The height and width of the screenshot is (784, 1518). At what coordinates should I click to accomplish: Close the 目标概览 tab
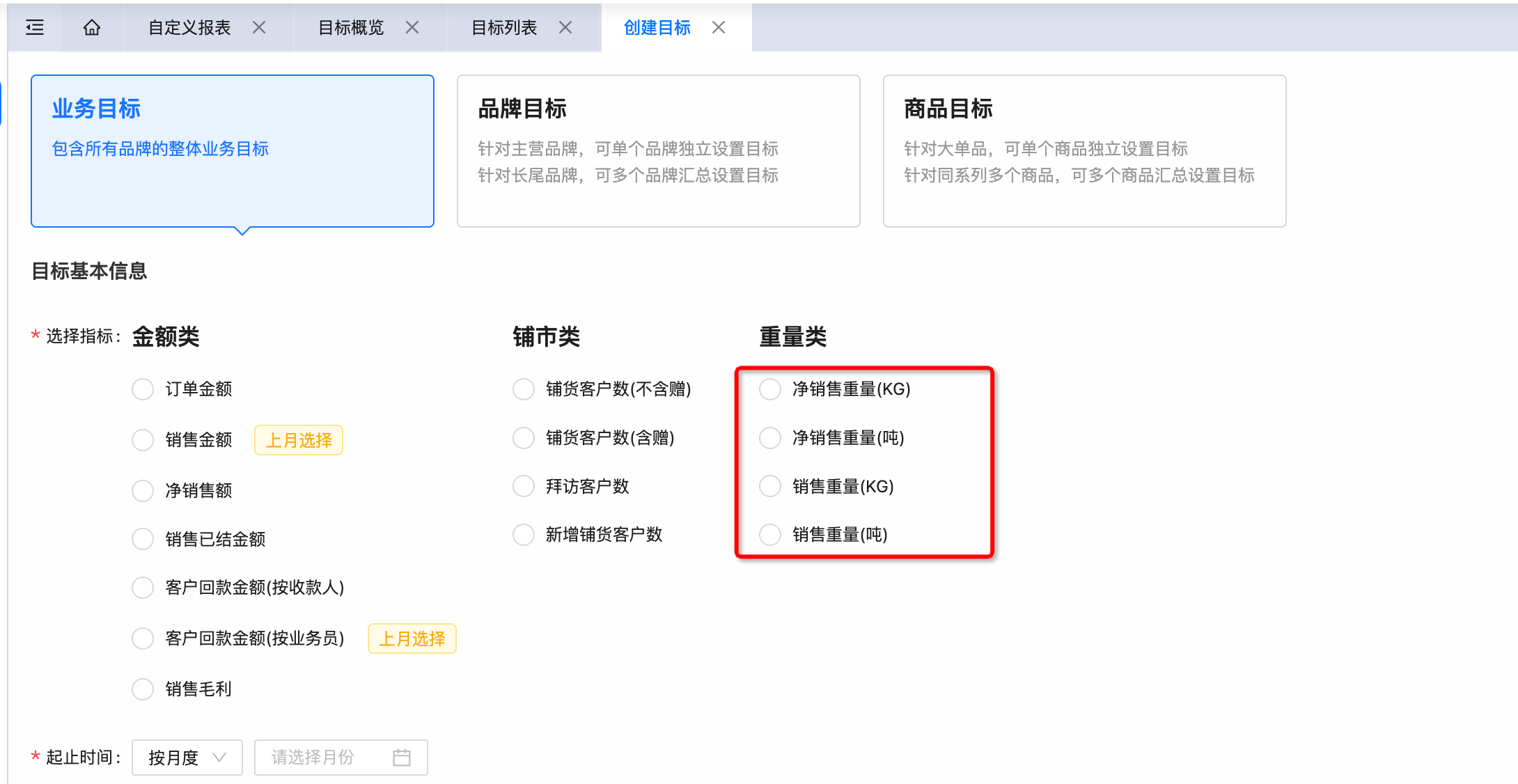pos(412,28)
